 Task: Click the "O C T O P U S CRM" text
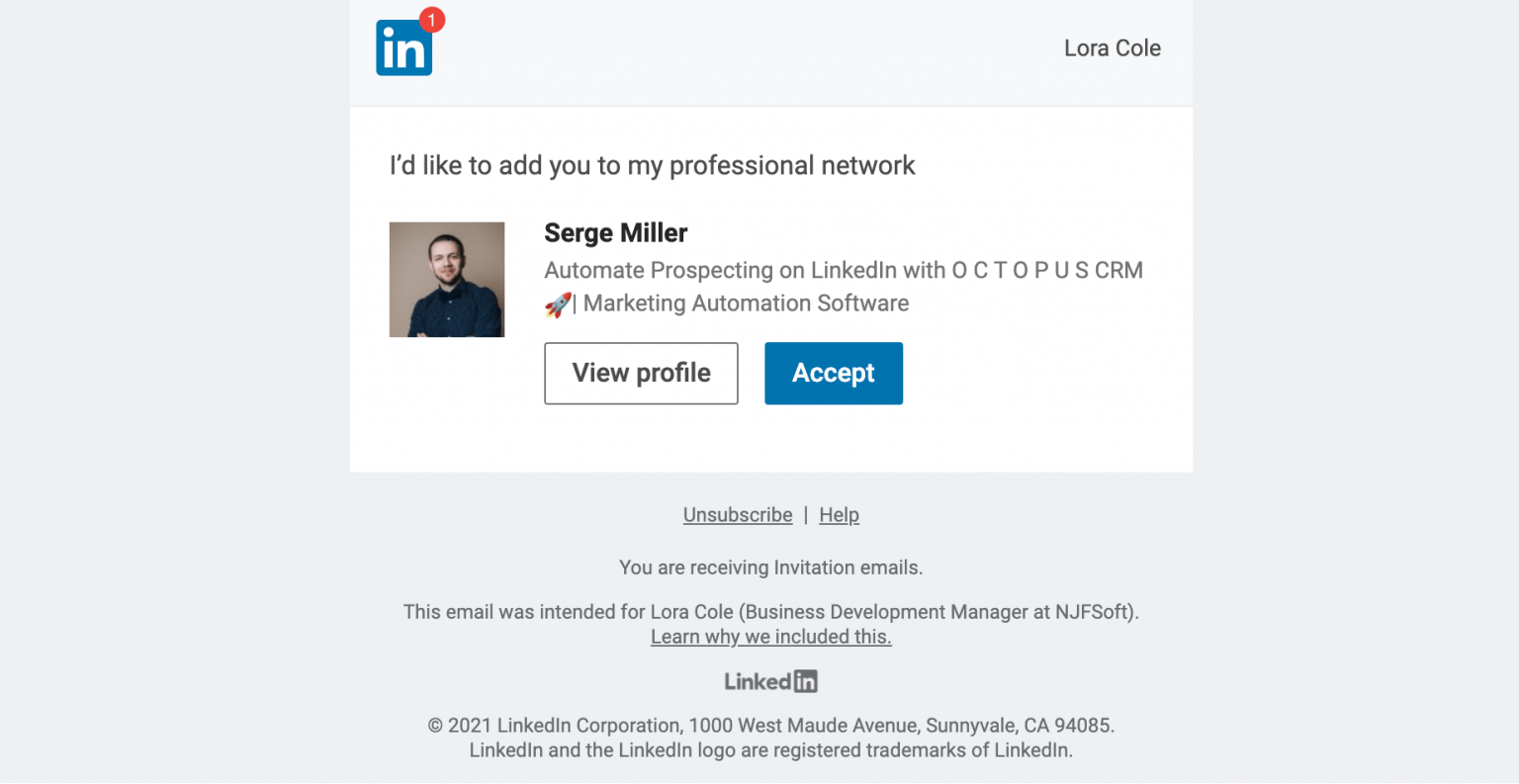point(1046,270)
